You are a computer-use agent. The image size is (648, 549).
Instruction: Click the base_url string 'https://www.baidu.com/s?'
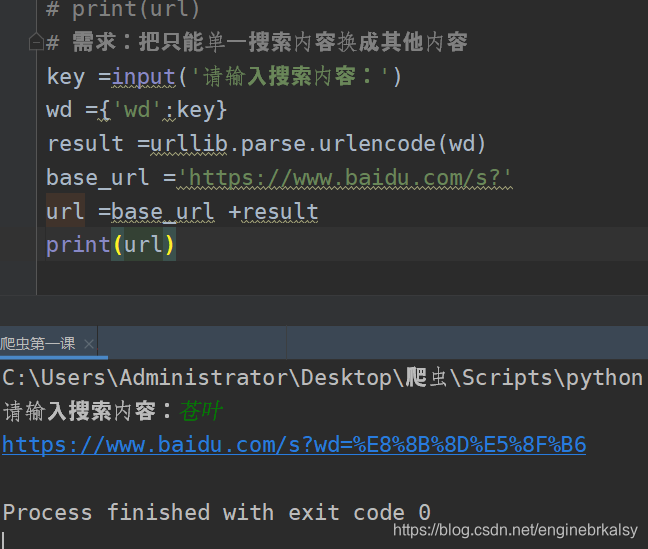click(344, 178)
